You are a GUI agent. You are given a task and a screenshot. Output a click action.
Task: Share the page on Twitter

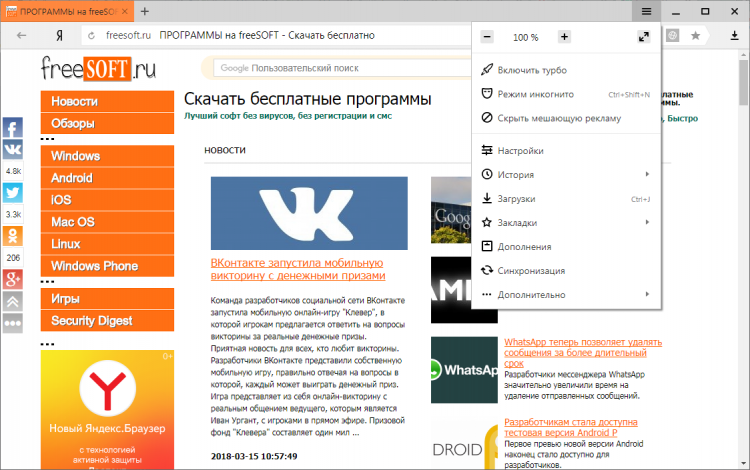12,193
